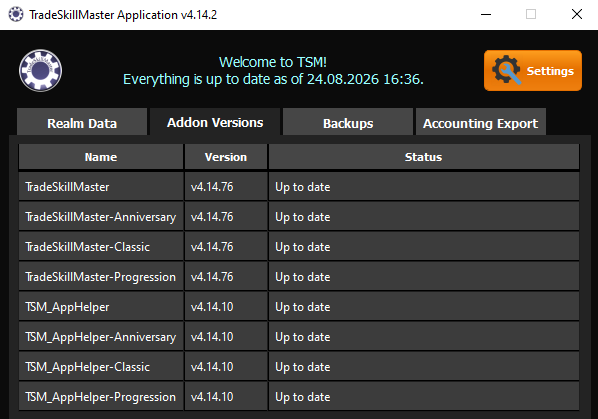Select the TradeSkillMaster-Classic row
The width and height of the screenshot is (598, 419).
click(299, 247)
